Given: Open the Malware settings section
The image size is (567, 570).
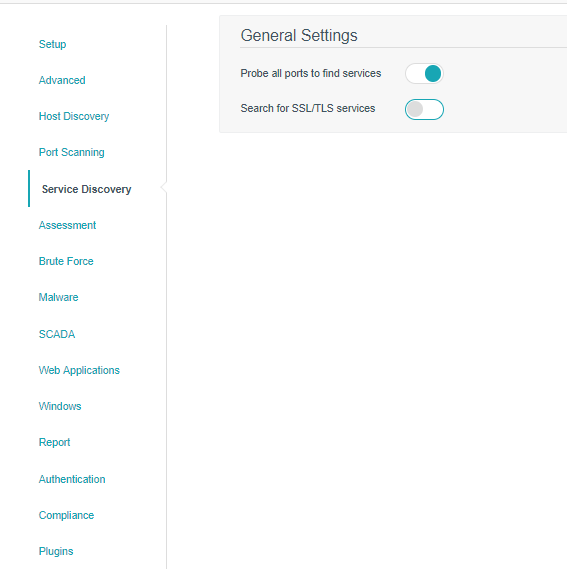Looking at the screenshot, I should pos(58,297).
